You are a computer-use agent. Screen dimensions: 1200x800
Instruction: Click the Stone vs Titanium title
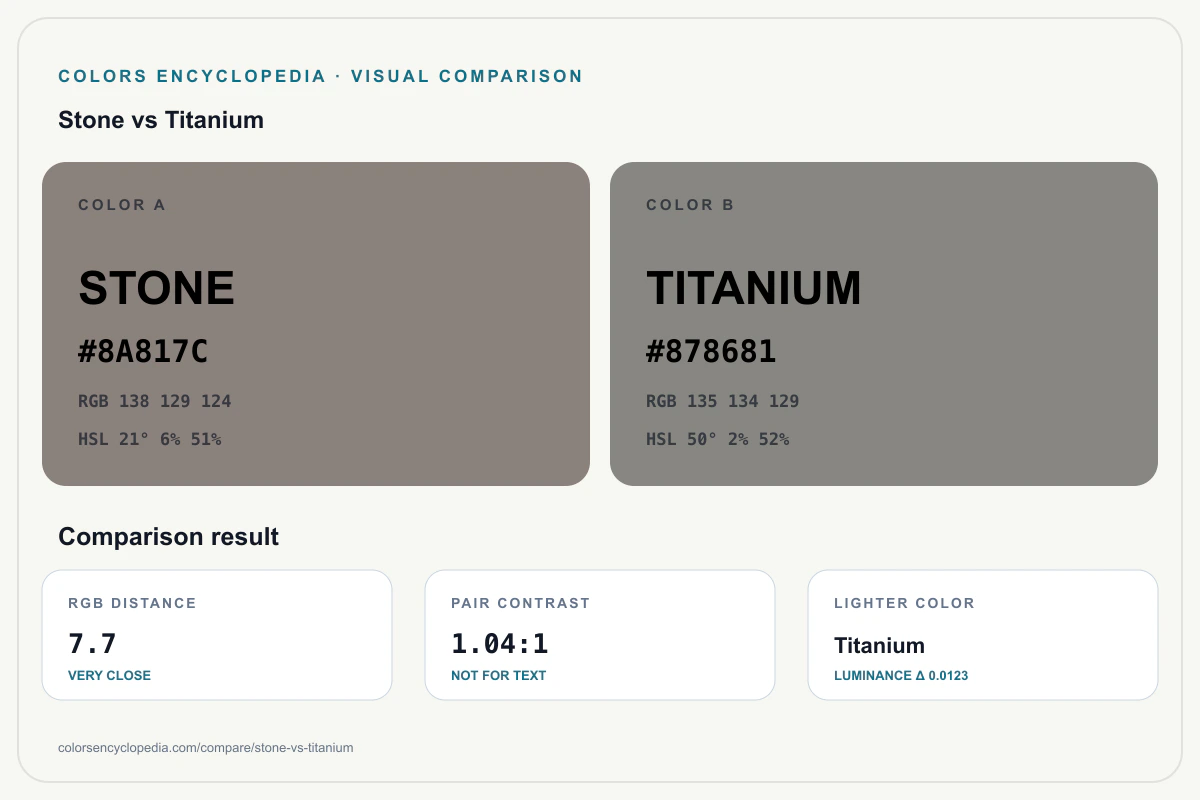(161, 120)
